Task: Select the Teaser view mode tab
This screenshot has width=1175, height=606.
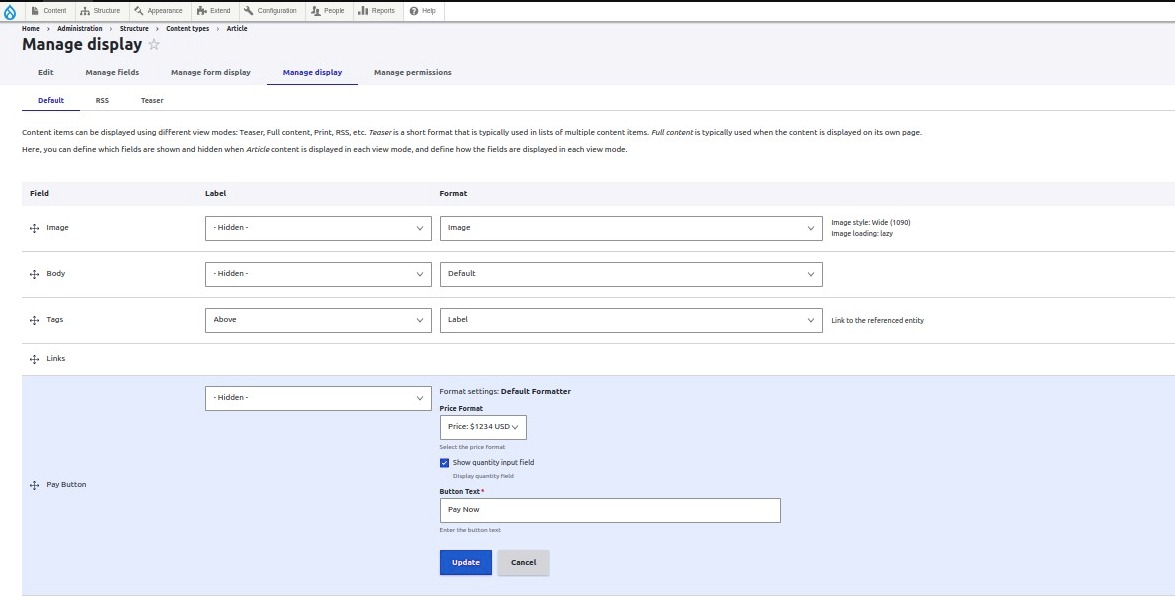Action: click(x=152, y=100)
